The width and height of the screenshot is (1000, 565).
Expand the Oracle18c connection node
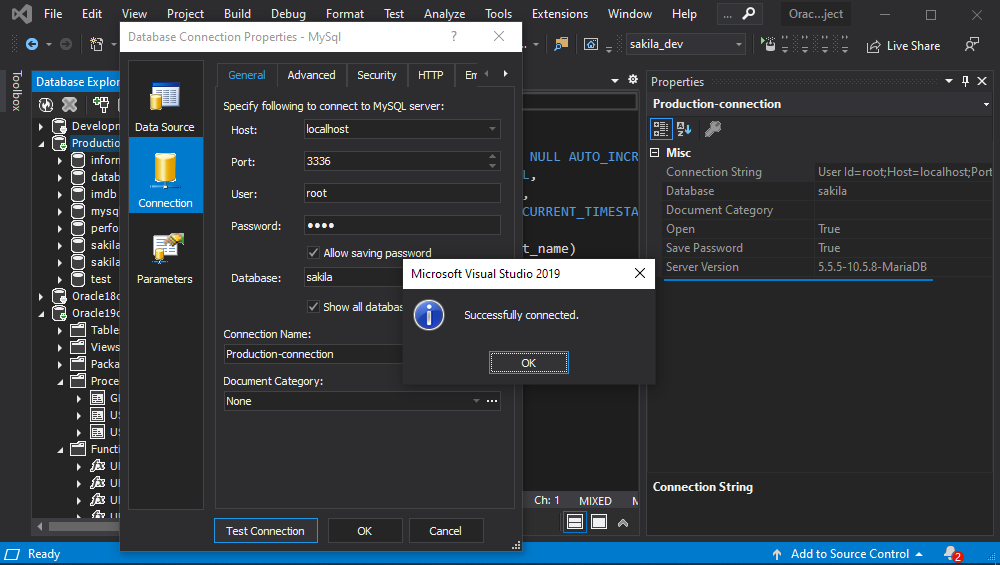coord(41,296)
